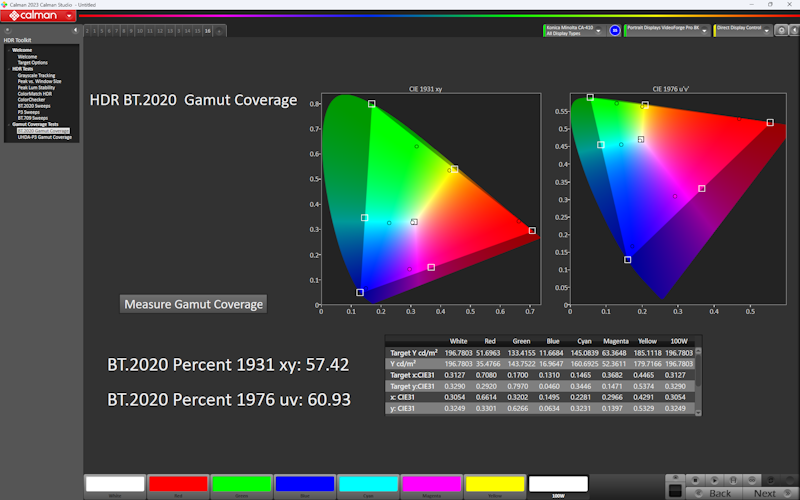
Task: Switch to page tab 10
Action: [140, 31]
